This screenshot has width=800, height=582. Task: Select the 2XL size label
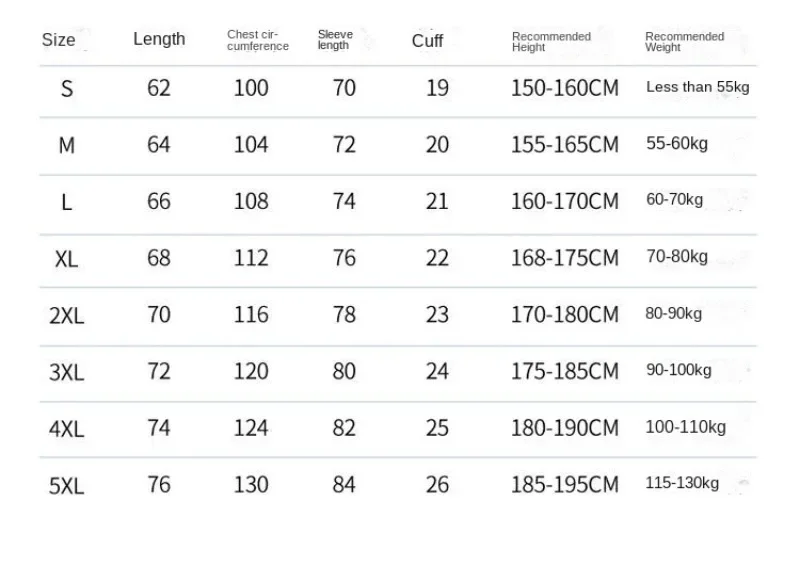tap(66, 316)
